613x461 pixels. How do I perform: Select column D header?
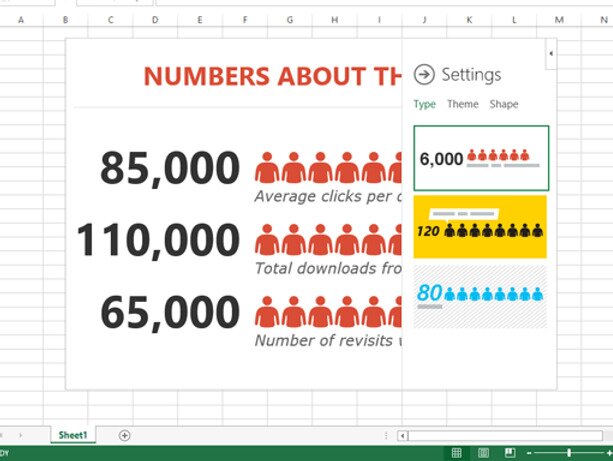point(154,19)
